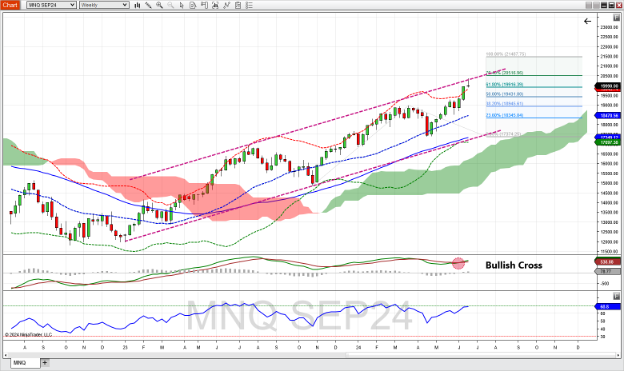Click the red MACD value marker
This screenshot has width=624, height=372.
607,262
